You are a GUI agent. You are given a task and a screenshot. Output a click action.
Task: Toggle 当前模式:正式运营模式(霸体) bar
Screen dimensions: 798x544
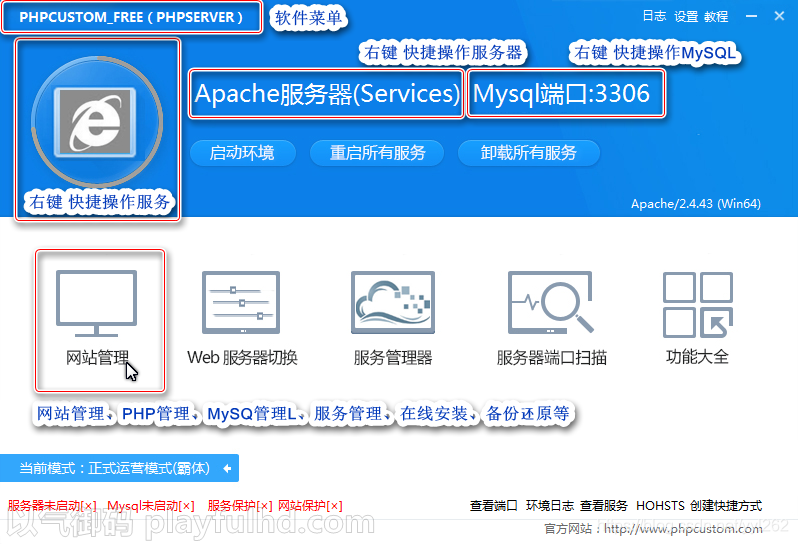pos(119,468)
